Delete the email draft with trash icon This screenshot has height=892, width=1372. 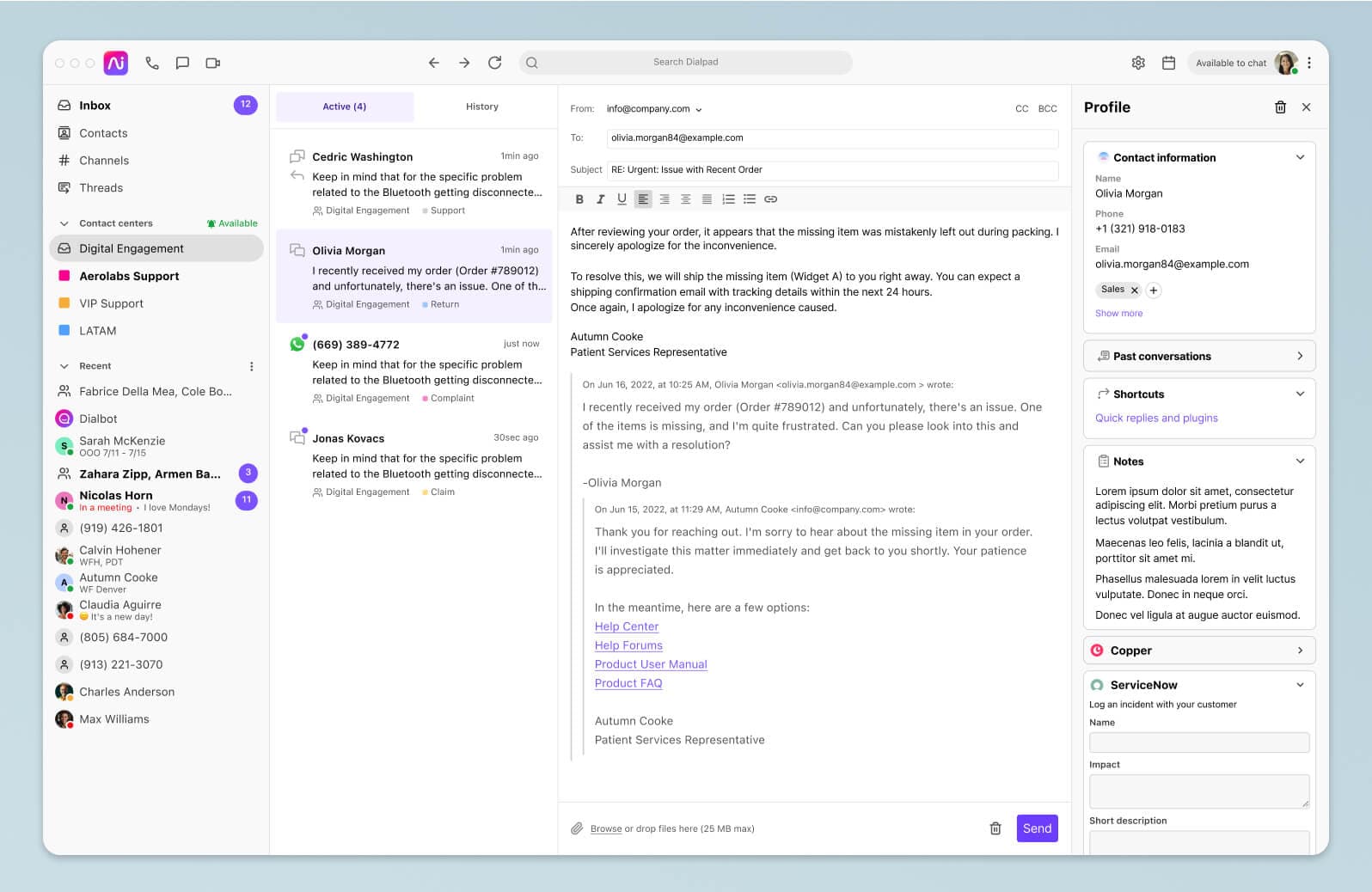(x=995, y=828)
